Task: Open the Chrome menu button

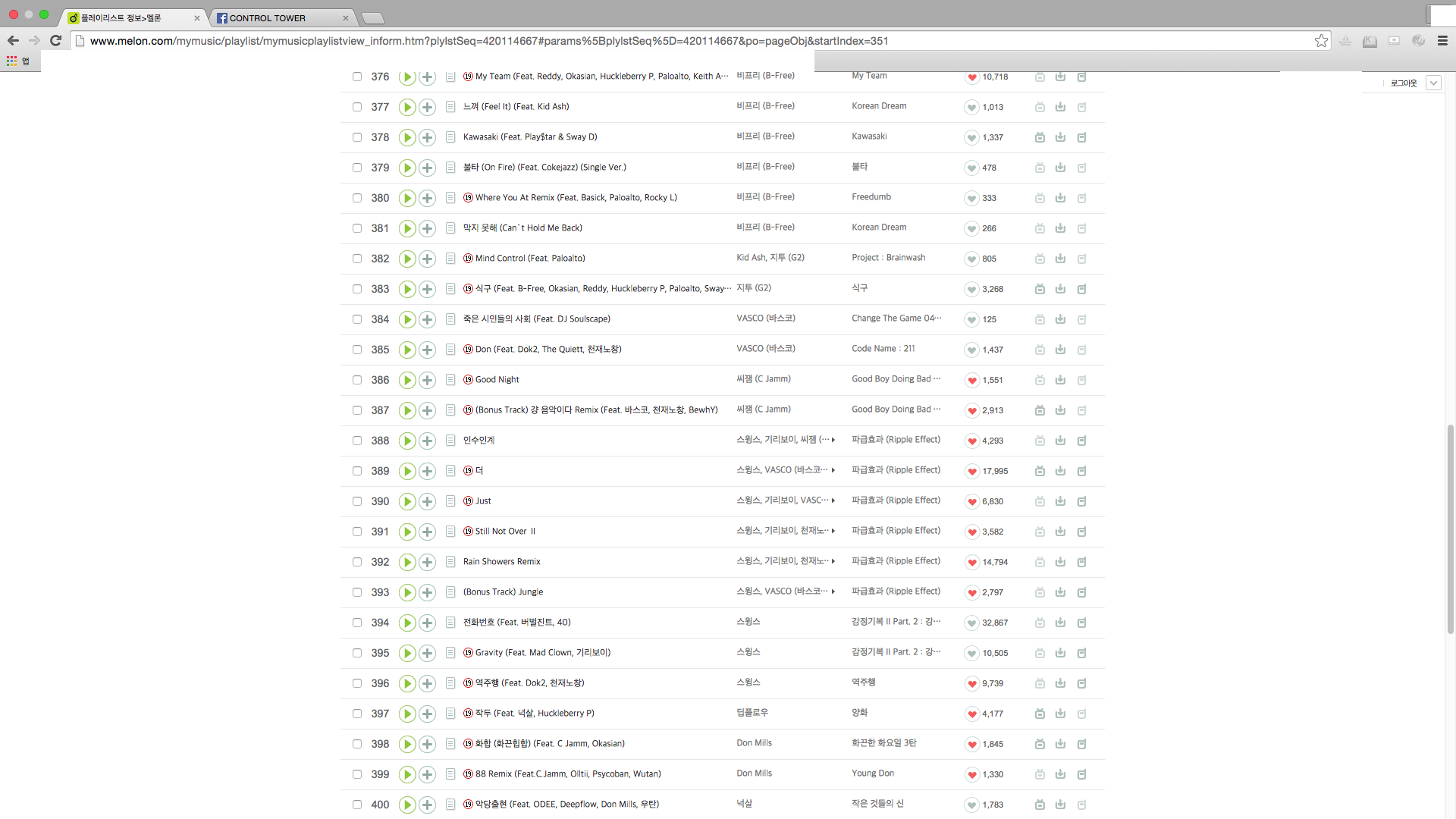Action: [x=1442, y=41]
